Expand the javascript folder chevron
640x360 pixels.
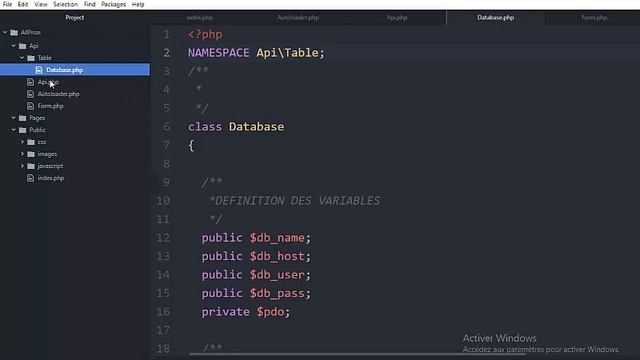[x=22, y=166]
